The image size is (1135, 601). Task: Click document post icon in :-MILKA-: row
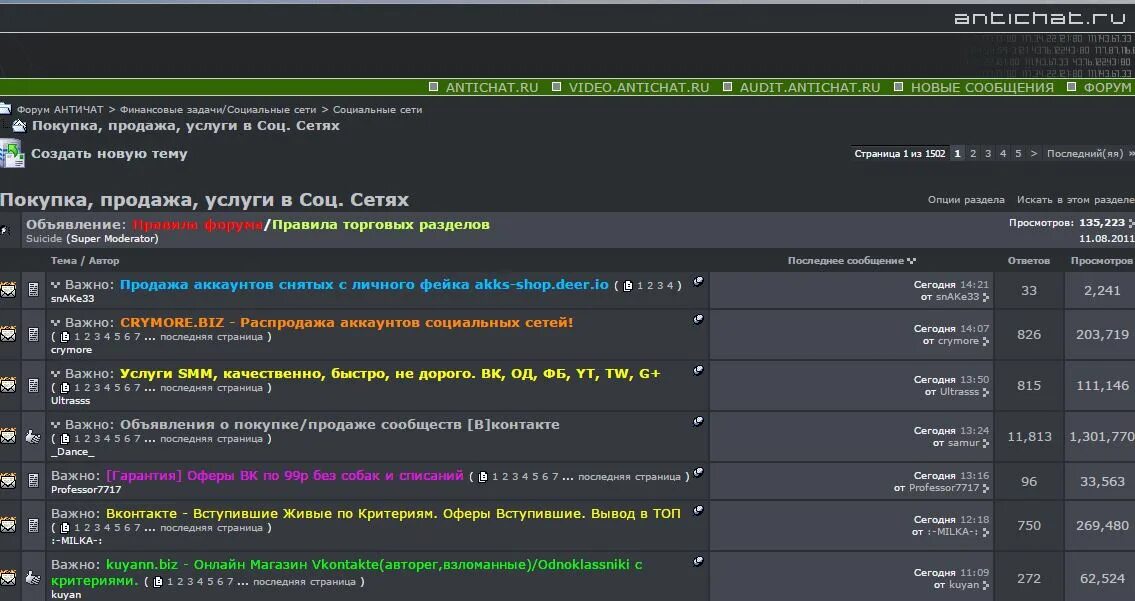coord(33,526)
